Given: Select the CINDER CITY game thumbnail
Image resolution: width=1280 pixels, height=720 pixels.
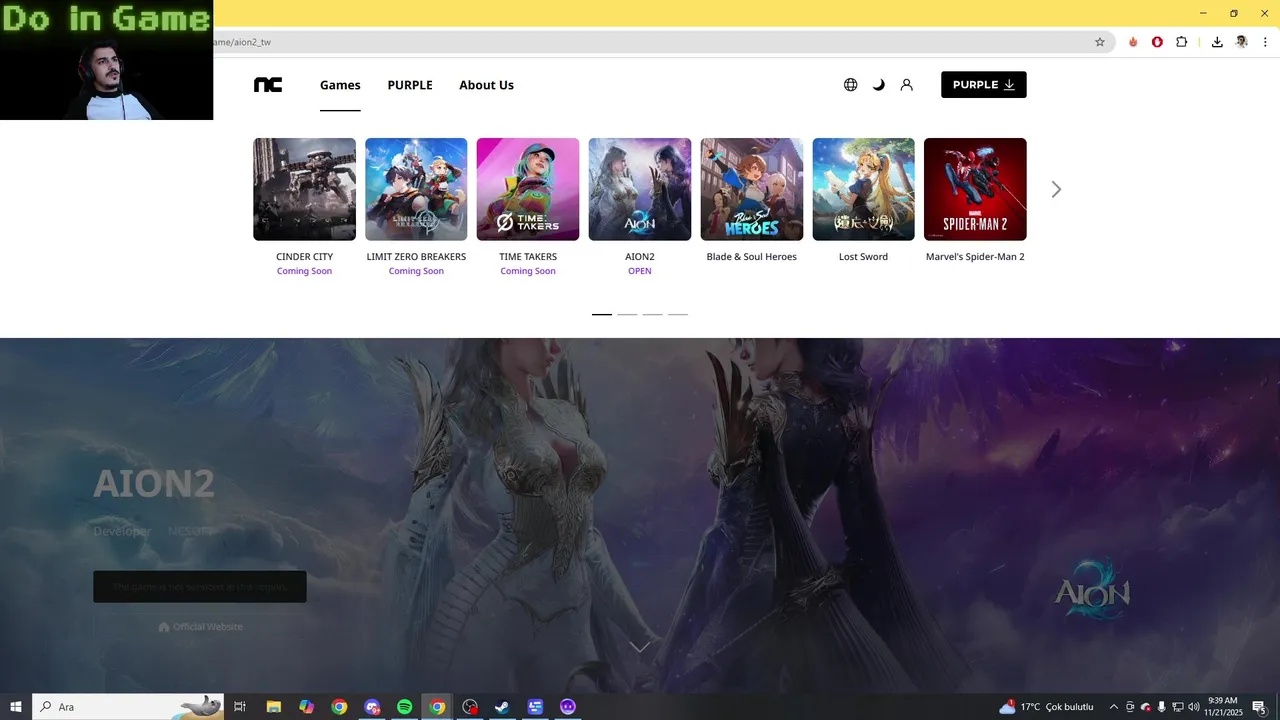Looking at the screenshot, I should pos(304,189).
